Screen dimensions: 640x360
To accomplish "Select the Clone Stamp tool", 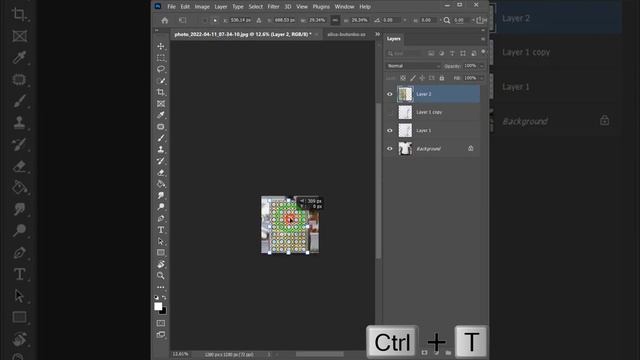I will [x=161, y=149].
